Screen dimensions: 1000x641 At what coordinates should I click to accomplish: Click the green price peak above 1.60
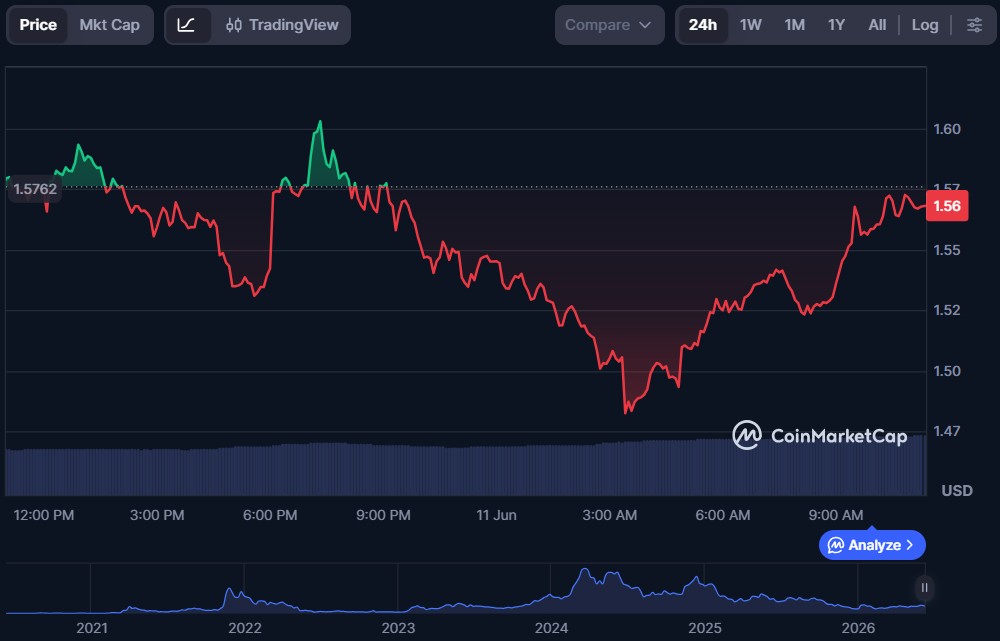(x=320, y=122)
